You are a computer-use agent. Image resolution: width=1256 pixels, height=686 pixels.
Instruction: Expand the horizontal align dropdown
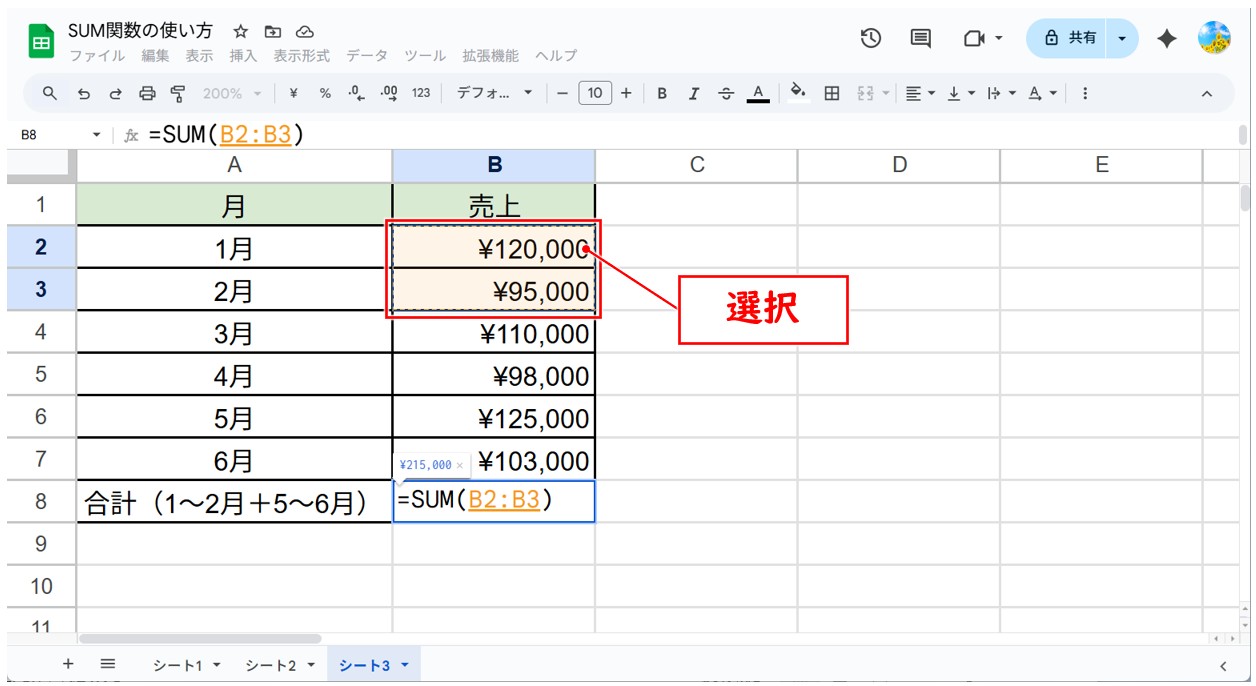click(x=920, y=93)
